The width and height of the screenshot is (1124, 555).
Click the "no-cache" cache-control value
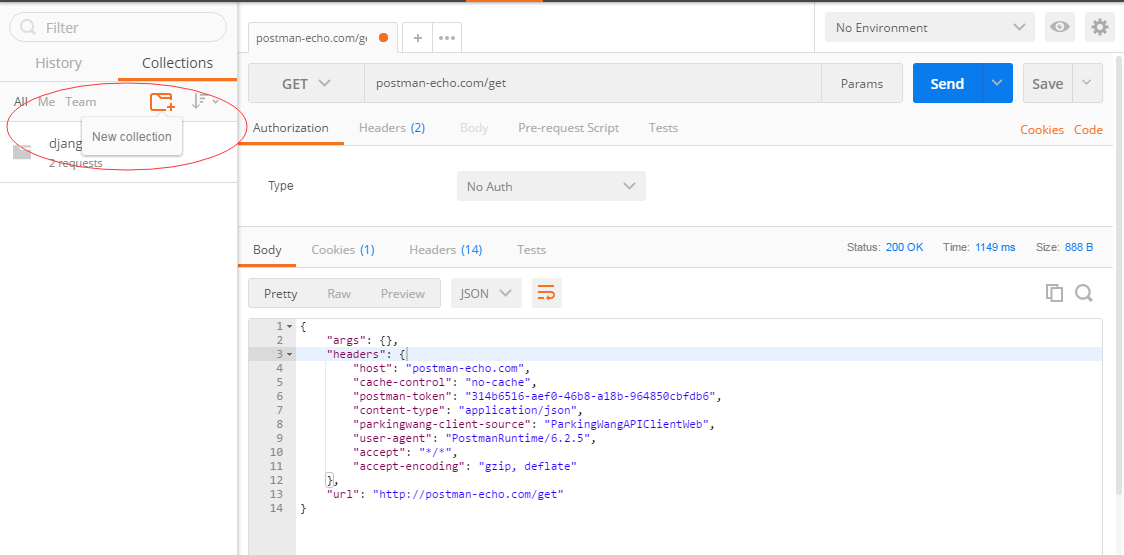tap(499, 382)
